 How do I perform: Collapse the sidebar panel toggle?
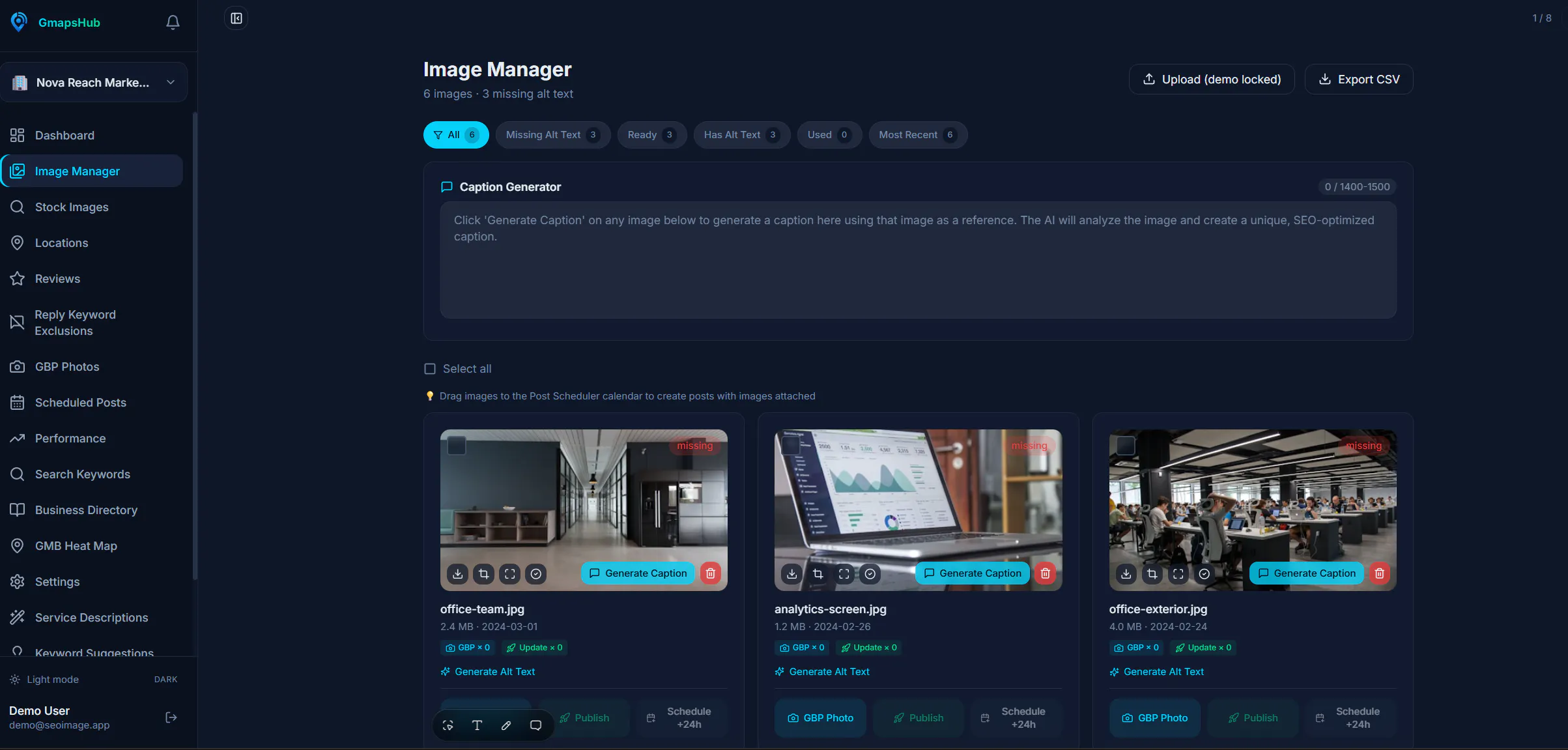point(236,18)
